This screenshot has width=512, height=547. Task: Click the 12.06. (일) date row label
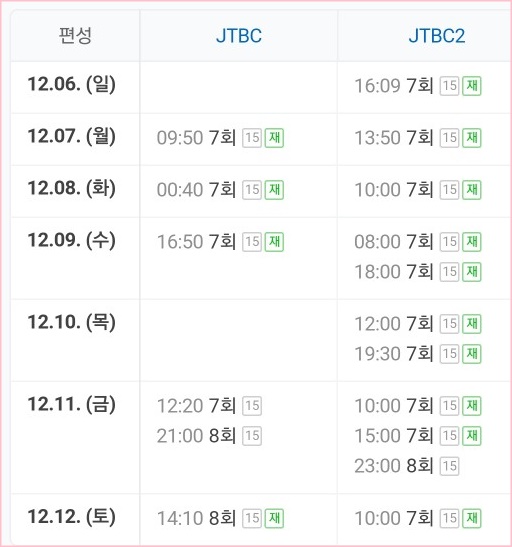[x=71, y=84]
